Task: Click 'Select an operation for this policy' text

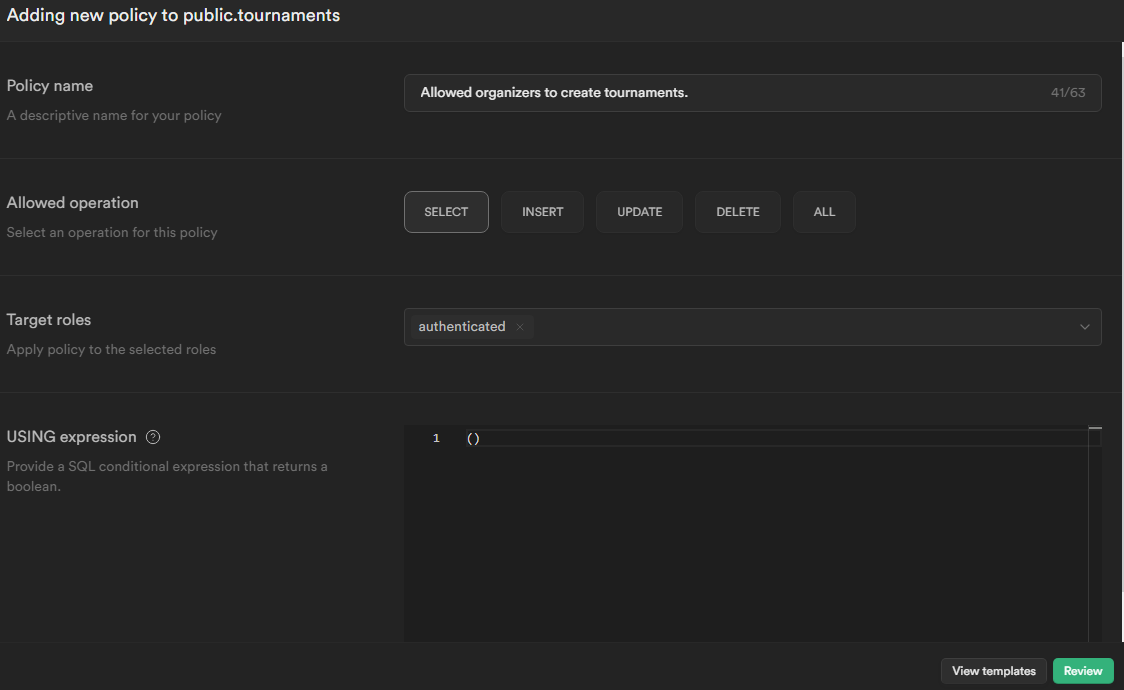Action: [x=112, y=232]
